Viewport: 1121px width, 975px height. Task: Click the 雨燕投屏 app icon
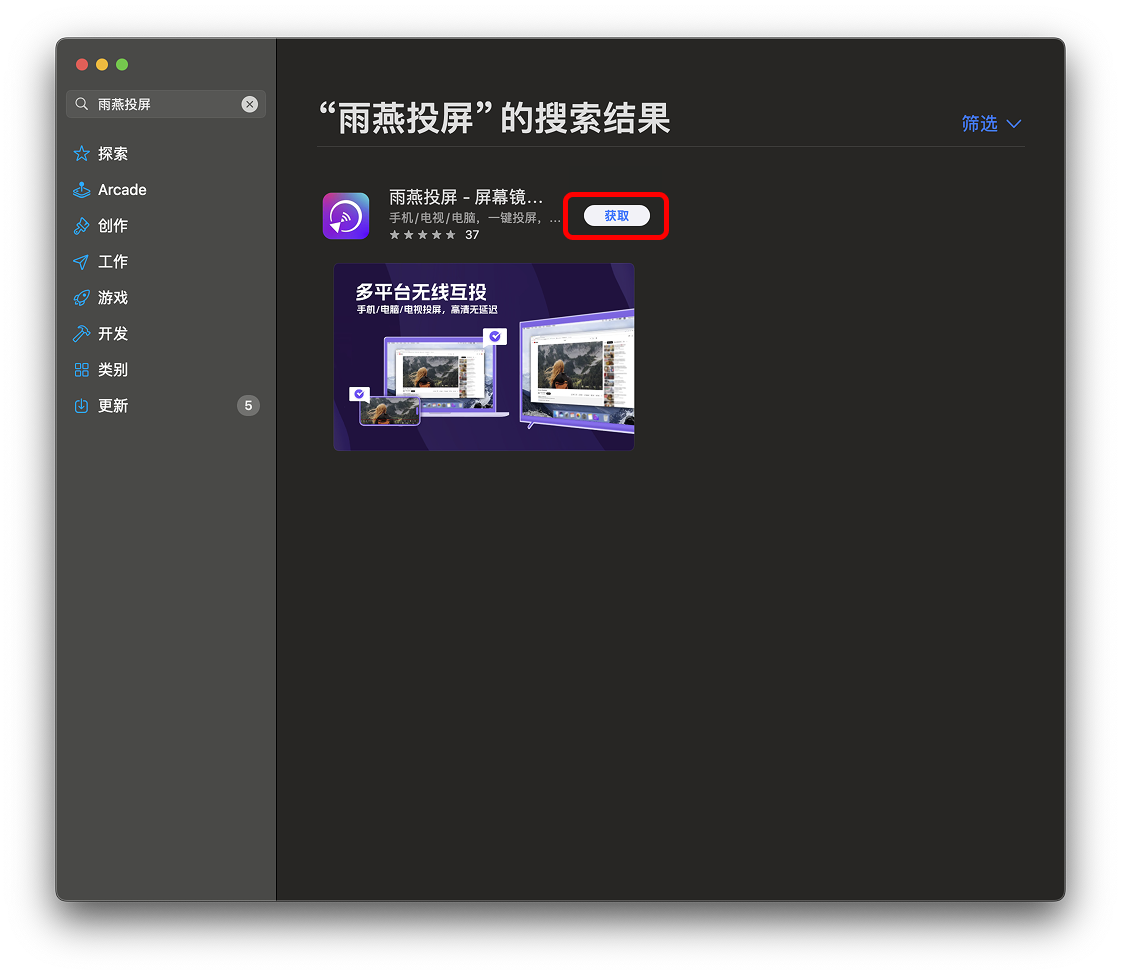tap(345, 215)
